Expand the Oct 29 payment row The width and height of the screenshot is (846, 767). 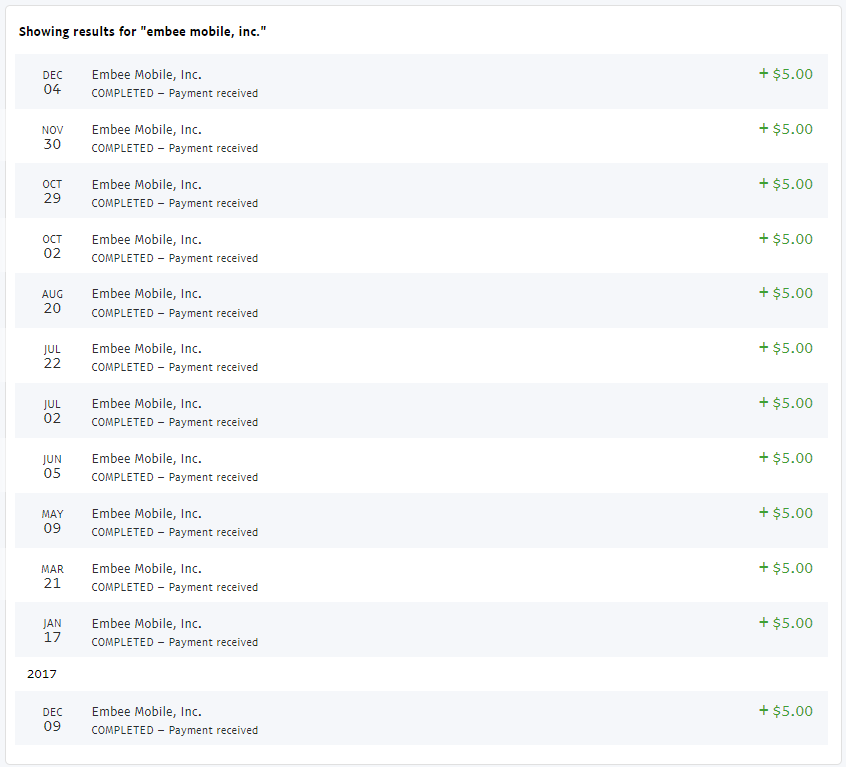420,192
